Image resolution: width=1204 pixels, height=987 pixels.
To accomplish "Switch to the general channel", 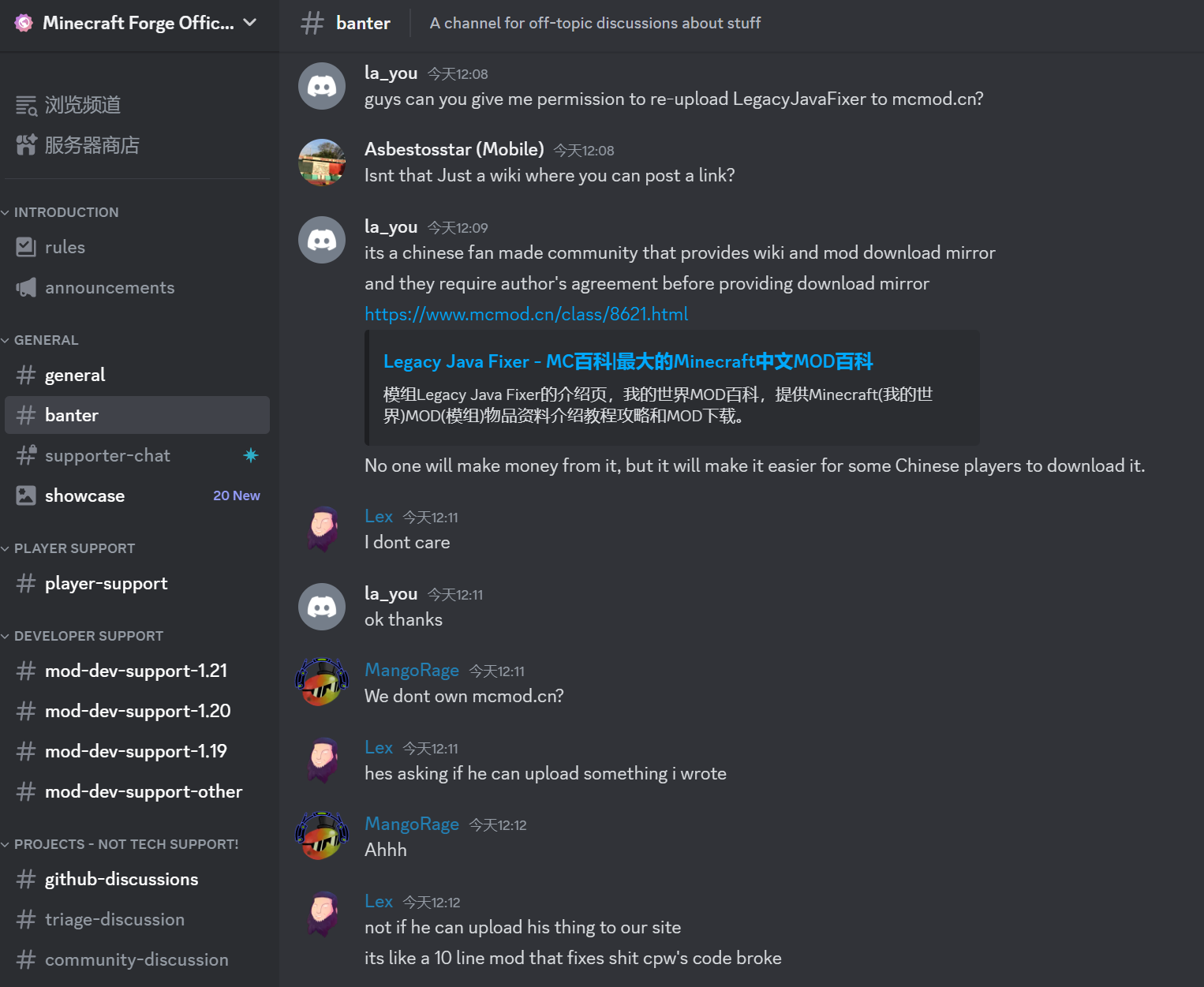I will click(75, 375).
